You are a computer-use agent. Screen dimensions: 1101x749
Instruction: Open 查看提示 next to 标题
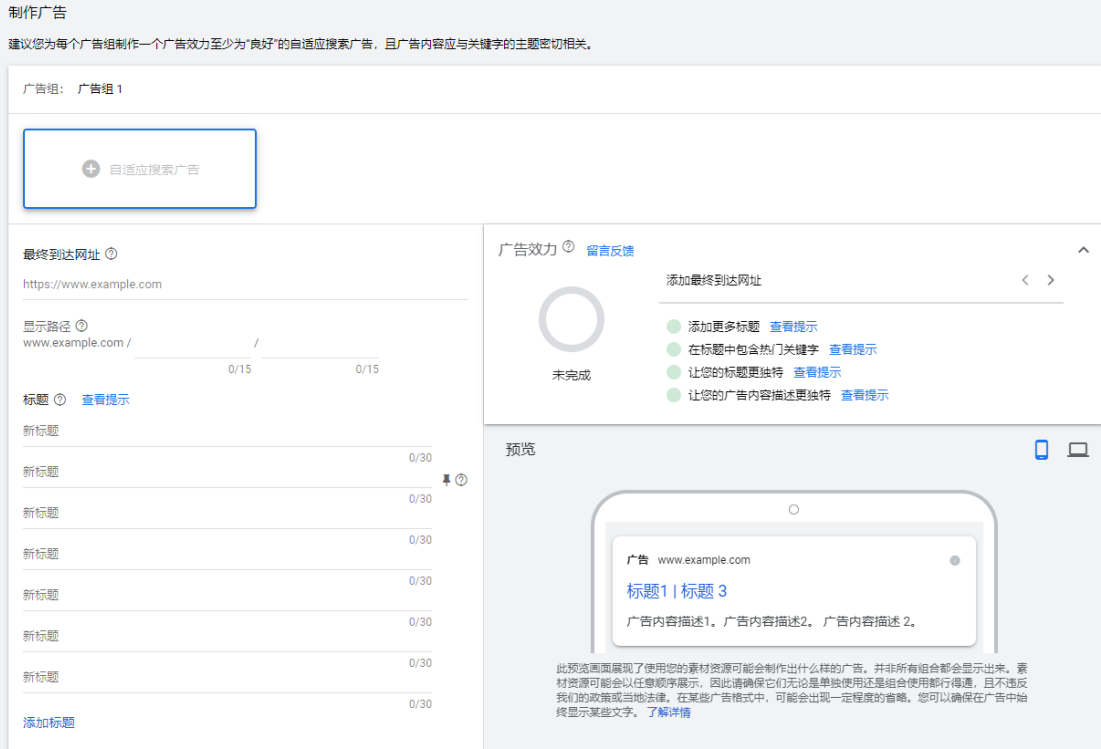pyautogui.click(x=105, y=399)
